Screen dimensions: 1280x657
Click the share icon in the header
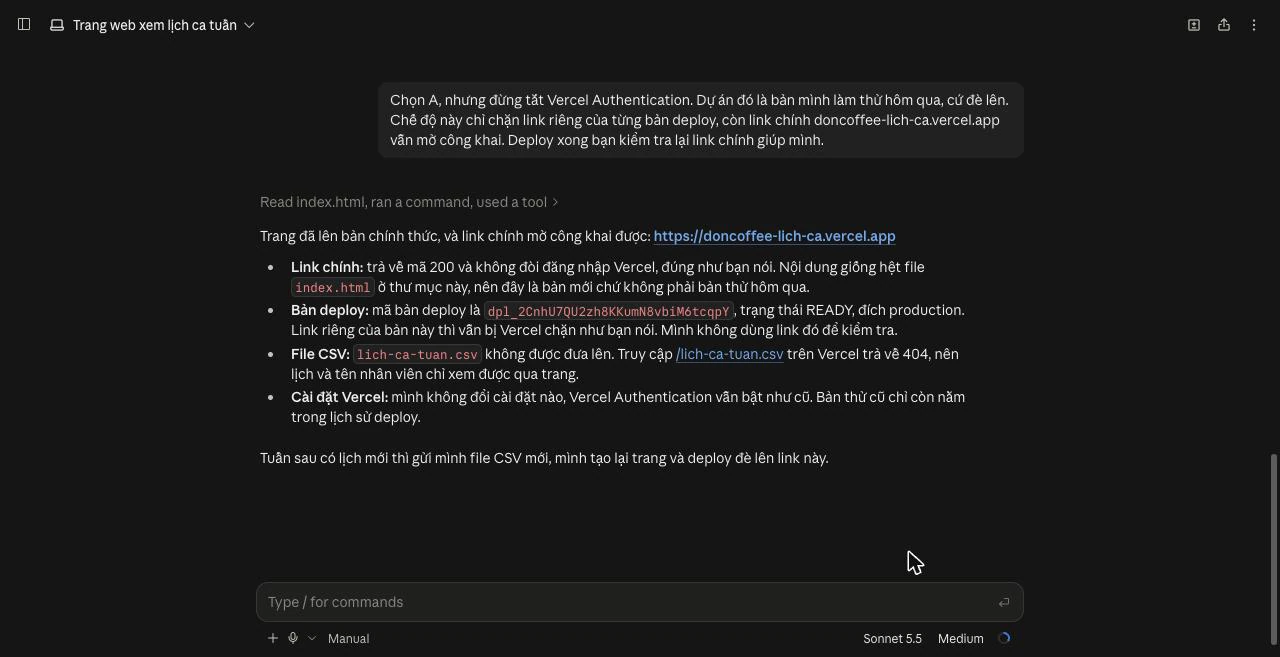(1224, 25)
